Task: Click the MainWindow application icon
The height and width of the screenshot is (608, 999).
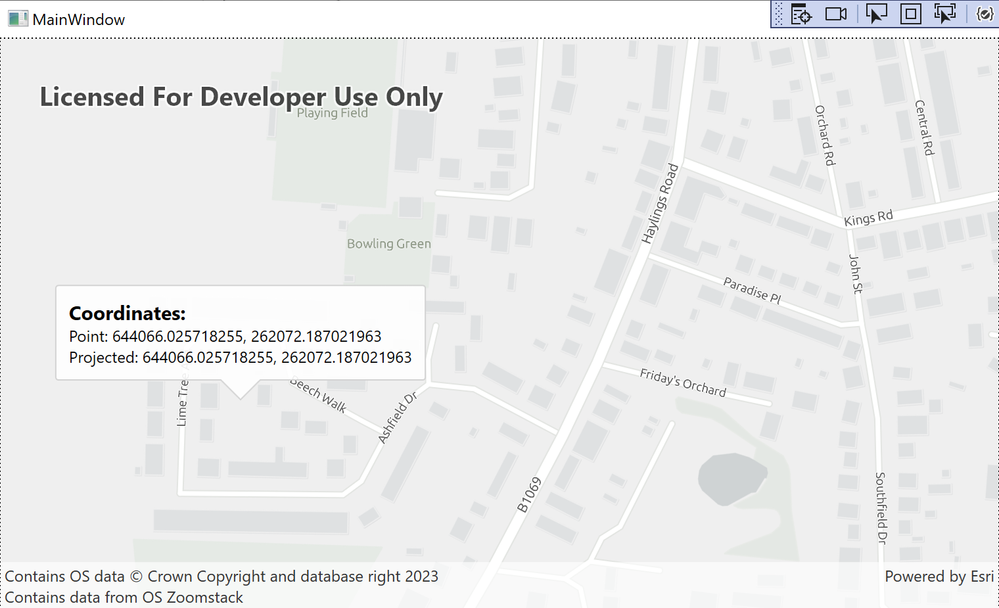Action: click(18, 18)
